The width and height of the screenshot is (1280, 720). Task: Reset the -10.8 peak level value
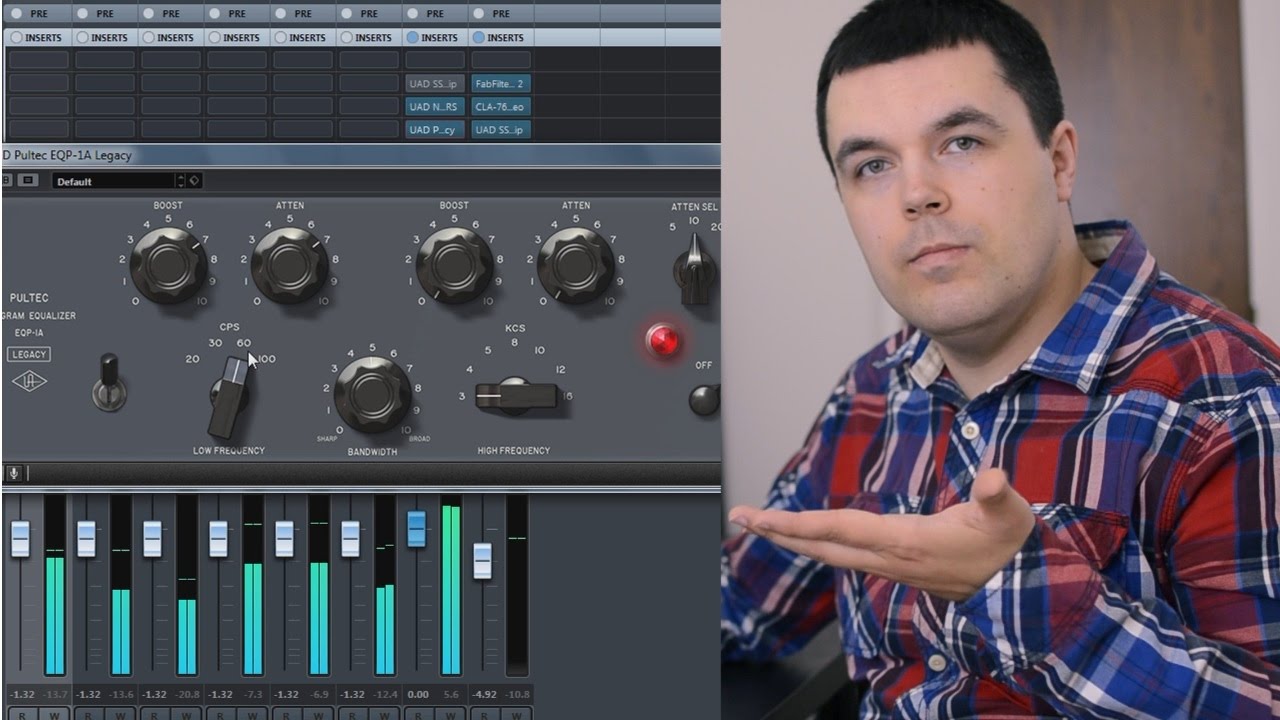click(516, 694)
